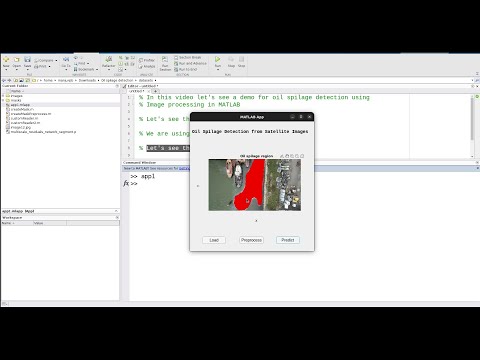Click the up one folder icon
This screenshot has height=360, width=480.
[16, 80]
